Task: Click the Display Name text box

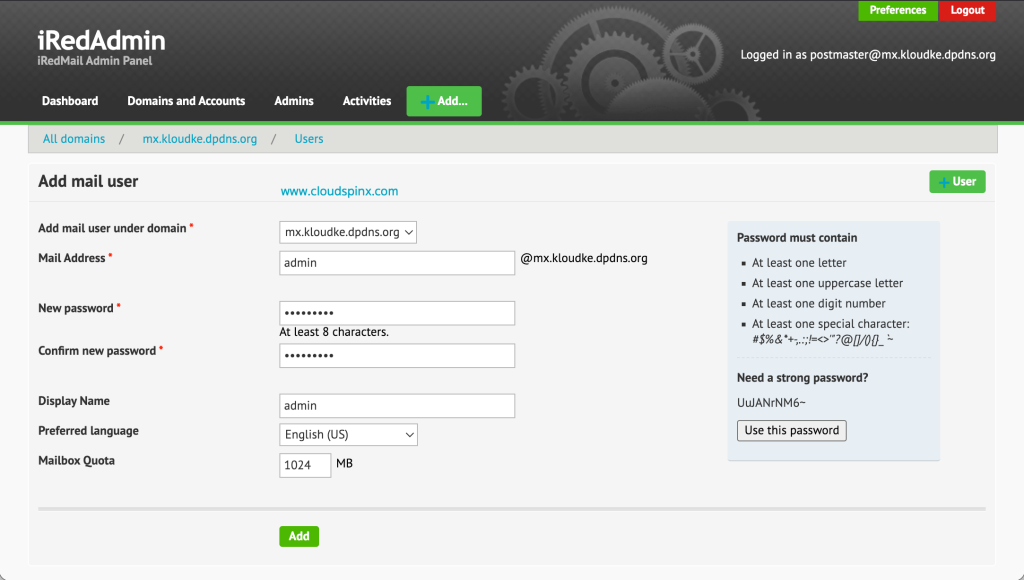Action: tap(397, 406)
